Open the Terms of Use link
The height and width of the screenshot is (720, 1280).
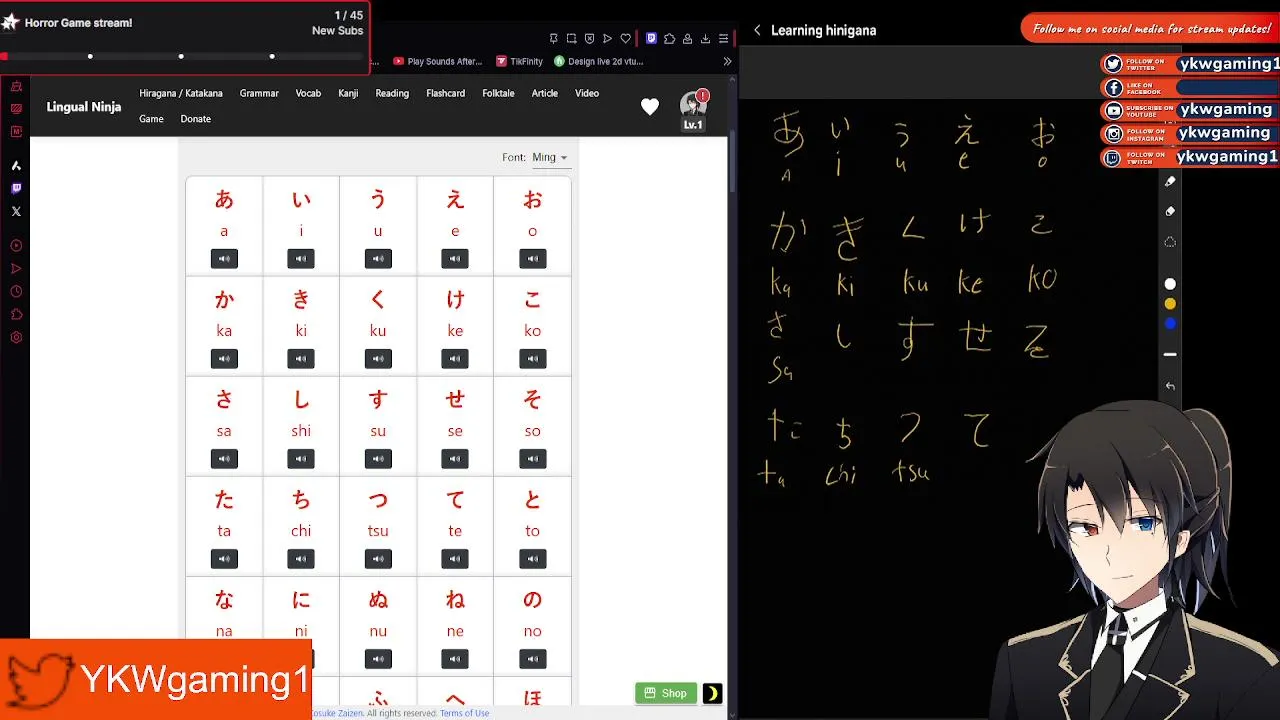pos(464,713)
